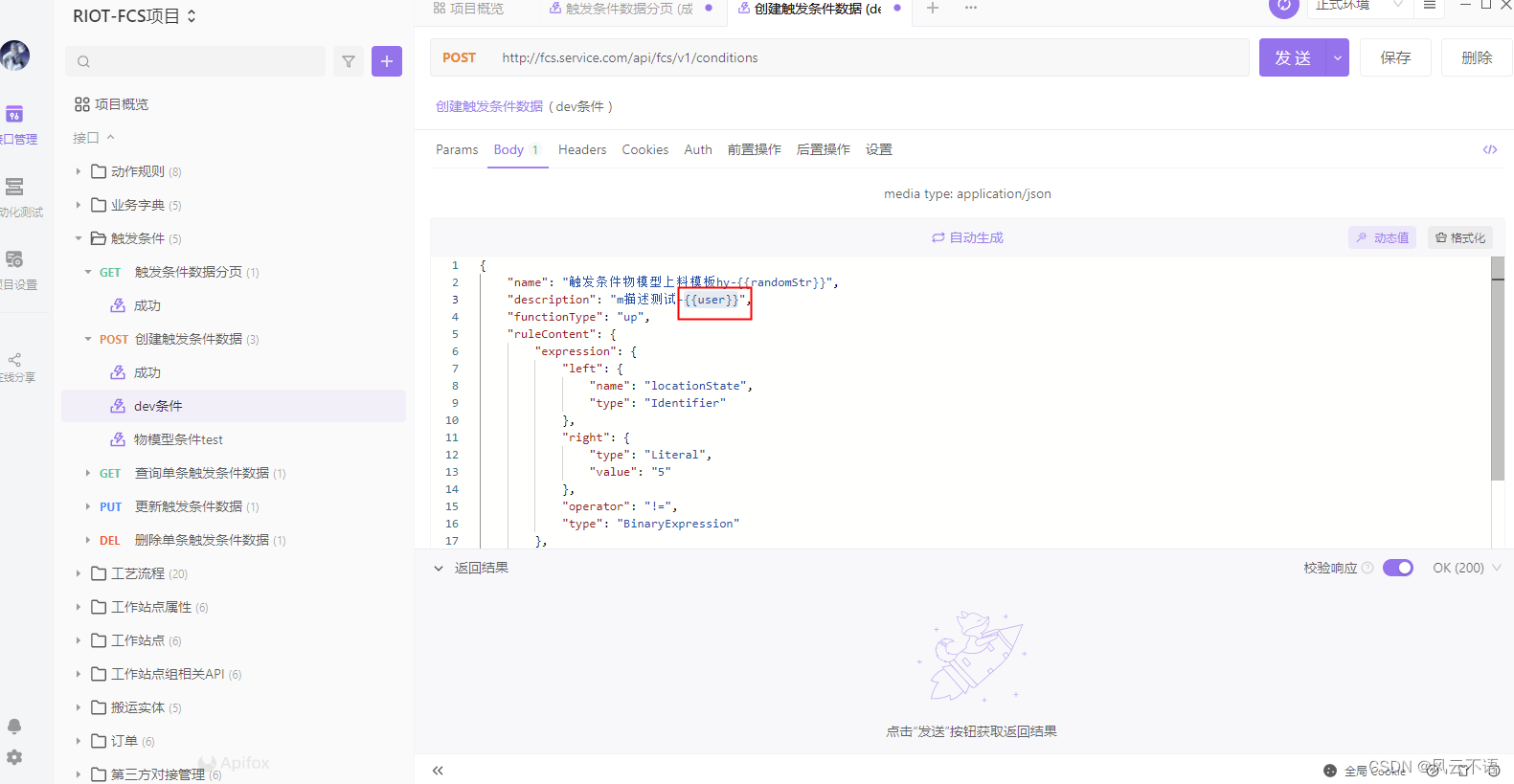Click the 格式化 format button
This screenshot has height=784, width=1514.
[x=1460, y=237]
